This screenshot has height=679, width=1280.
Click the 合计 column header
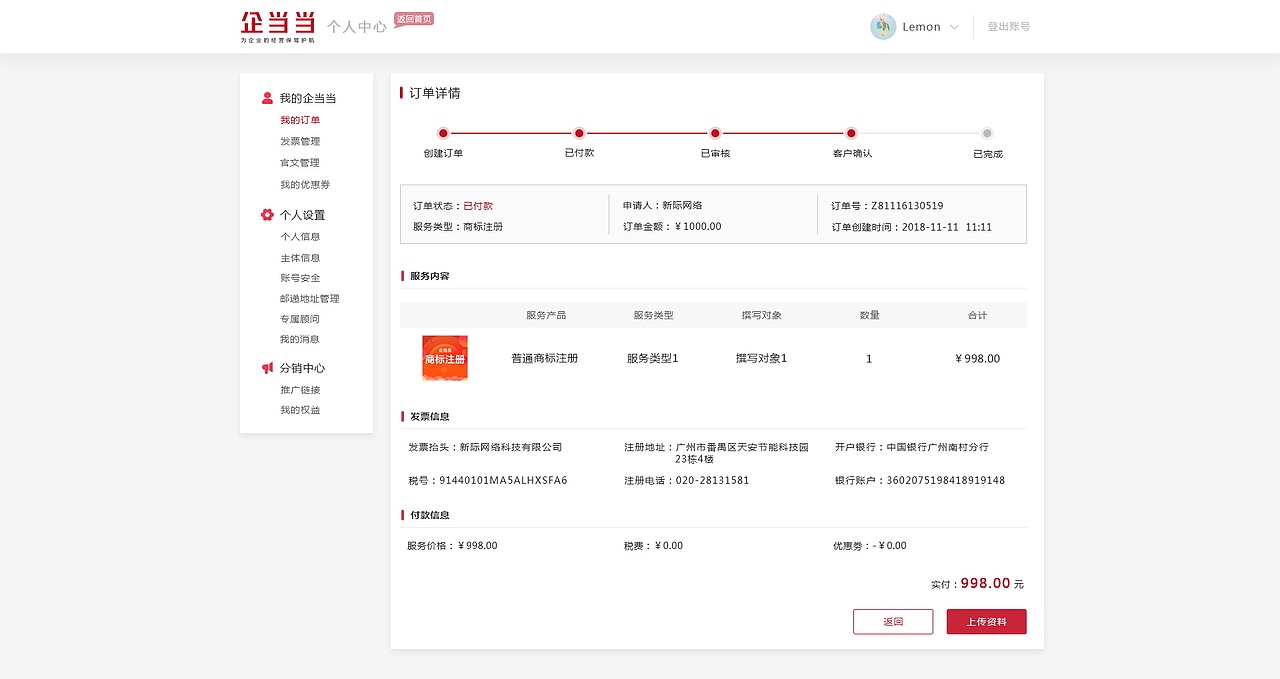click(977, 315)
